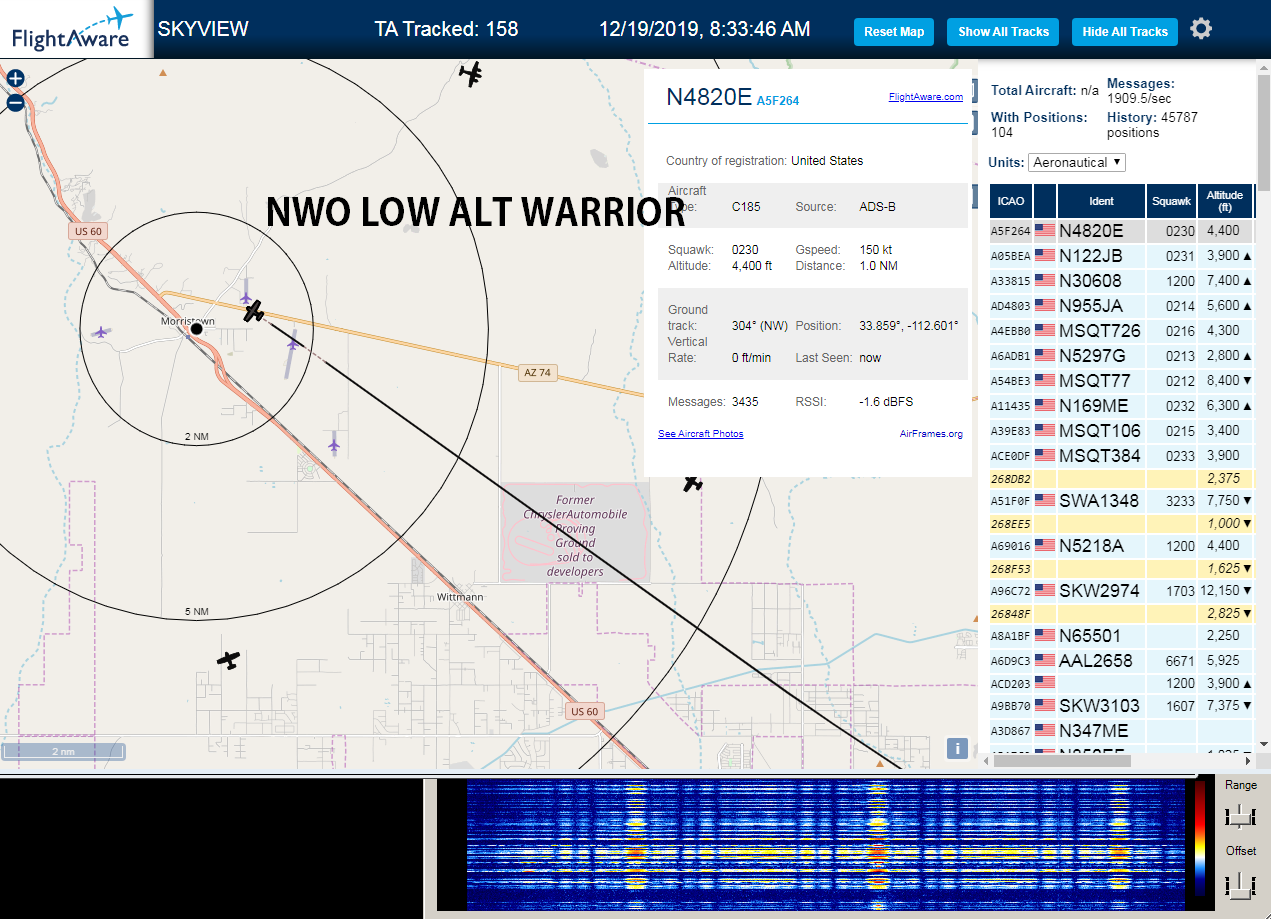Reset the map view

coord(894,32)
